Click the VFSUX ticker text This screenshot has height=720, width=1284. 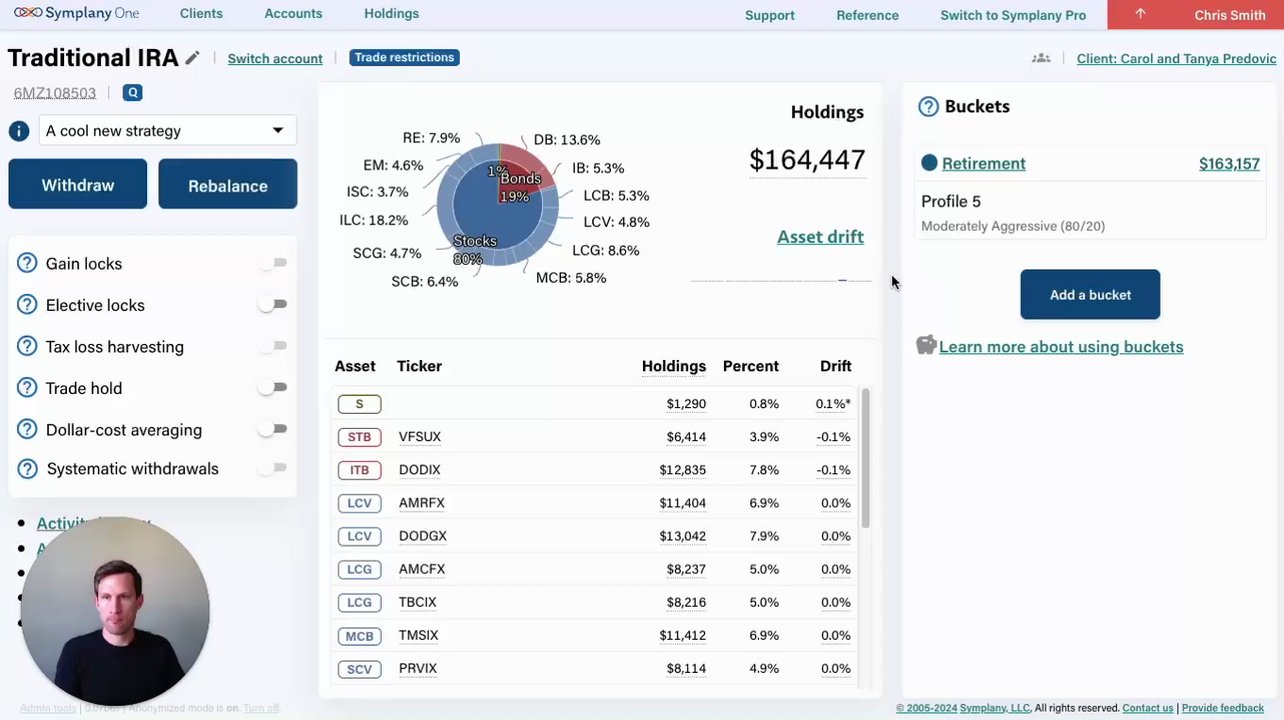pos(420,437)
